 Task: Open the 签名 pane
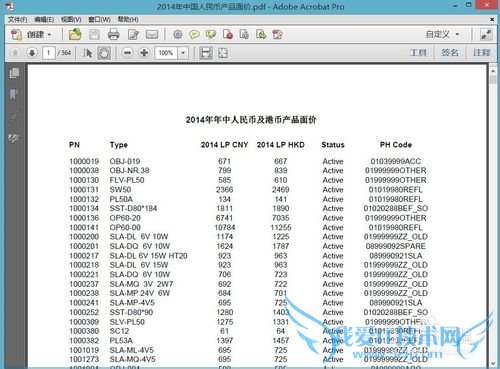450,53
